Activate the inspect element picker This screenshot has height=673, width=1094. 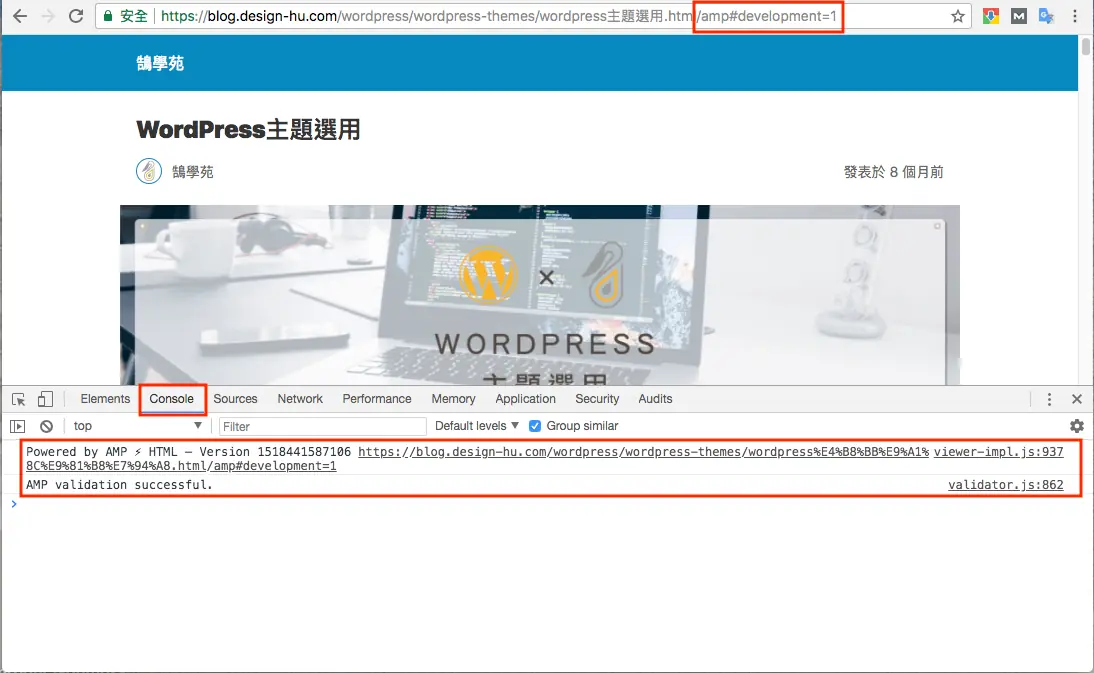[19, 399]
